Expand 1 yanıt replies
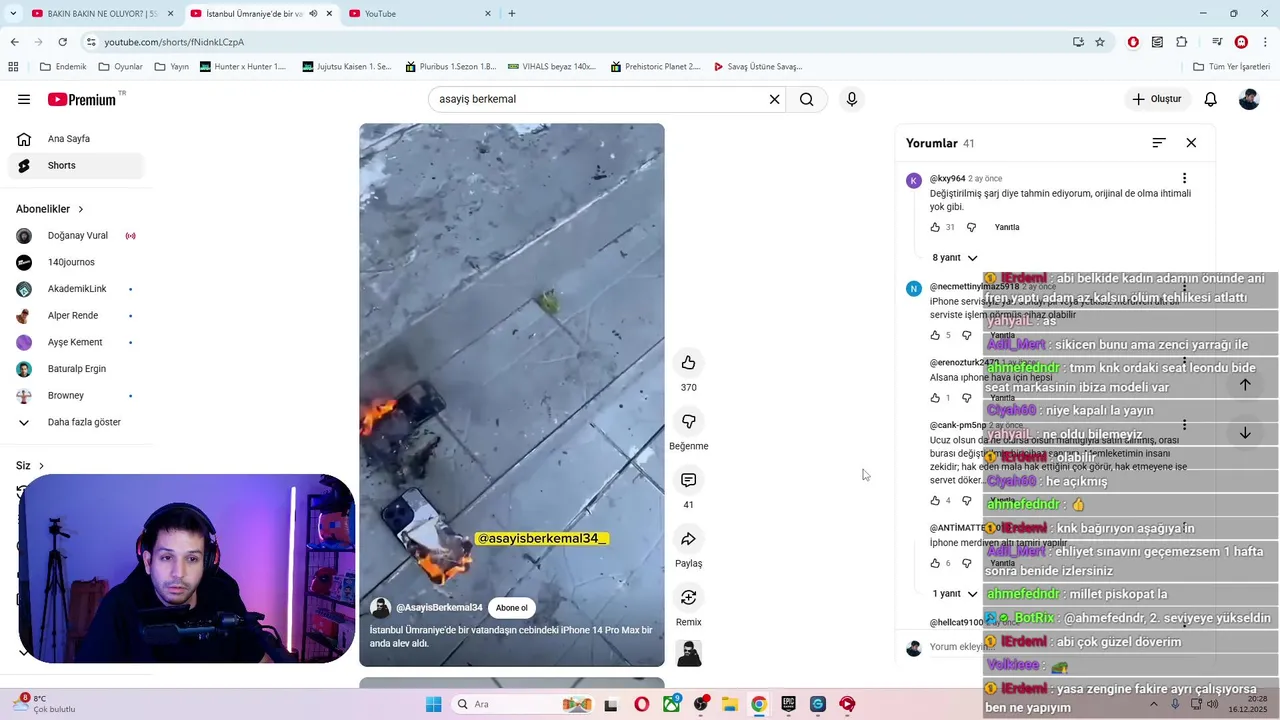 click(955, 594)
